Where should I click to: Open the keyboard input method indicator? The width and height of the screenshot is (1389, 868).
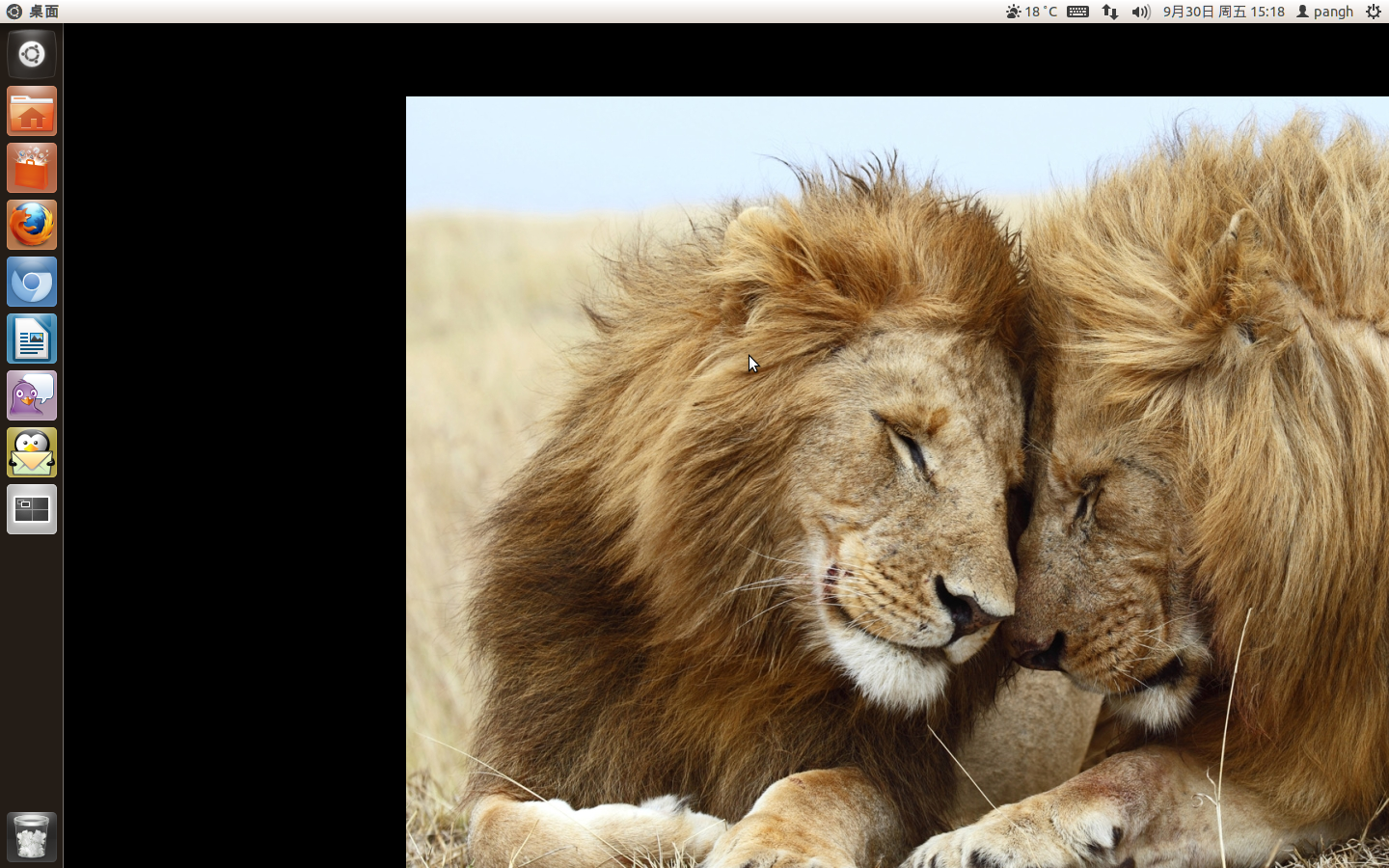[1078, 12]
